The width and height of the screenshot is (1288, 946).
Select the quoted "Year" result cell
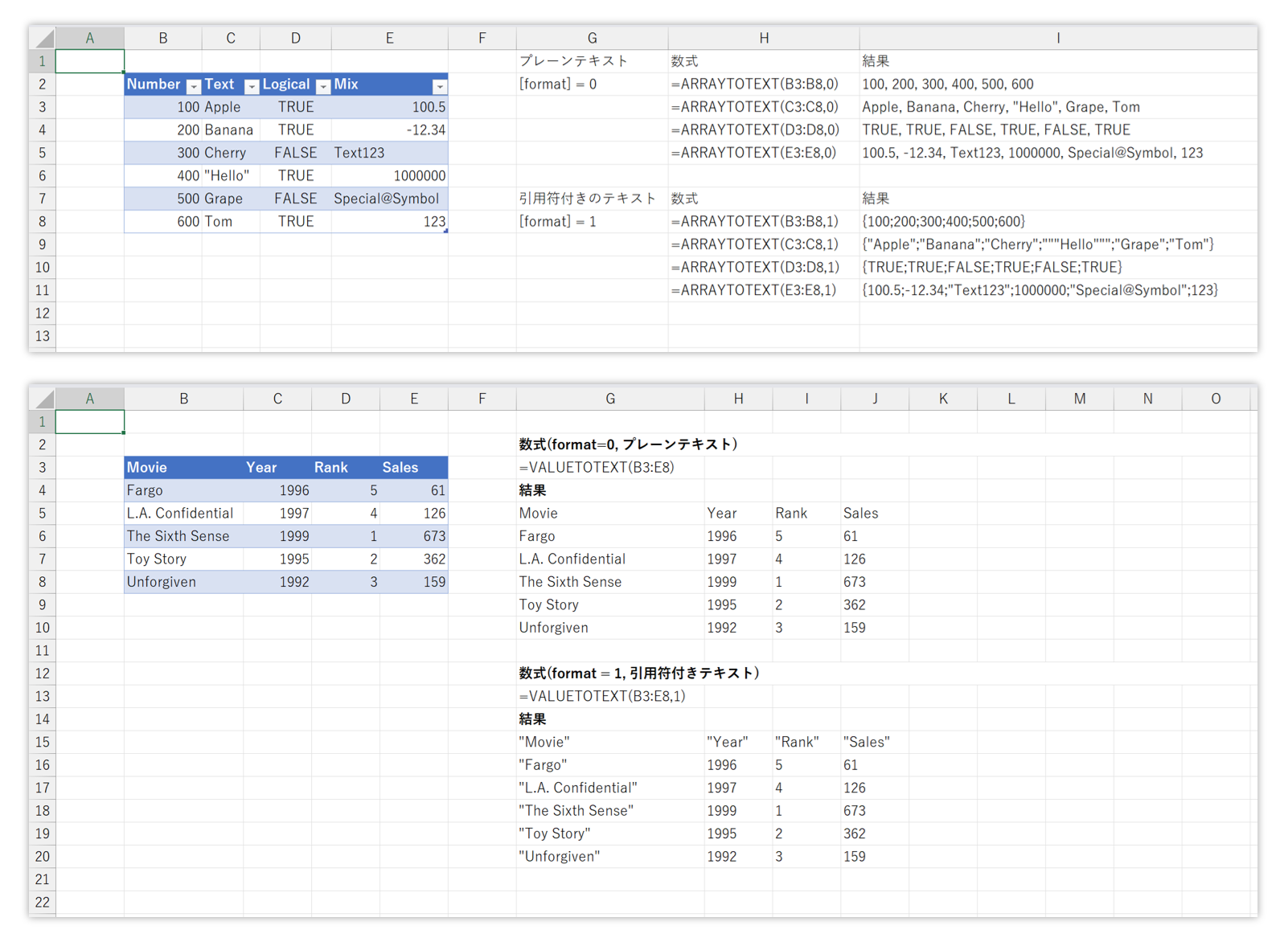(x=738, y=742)
